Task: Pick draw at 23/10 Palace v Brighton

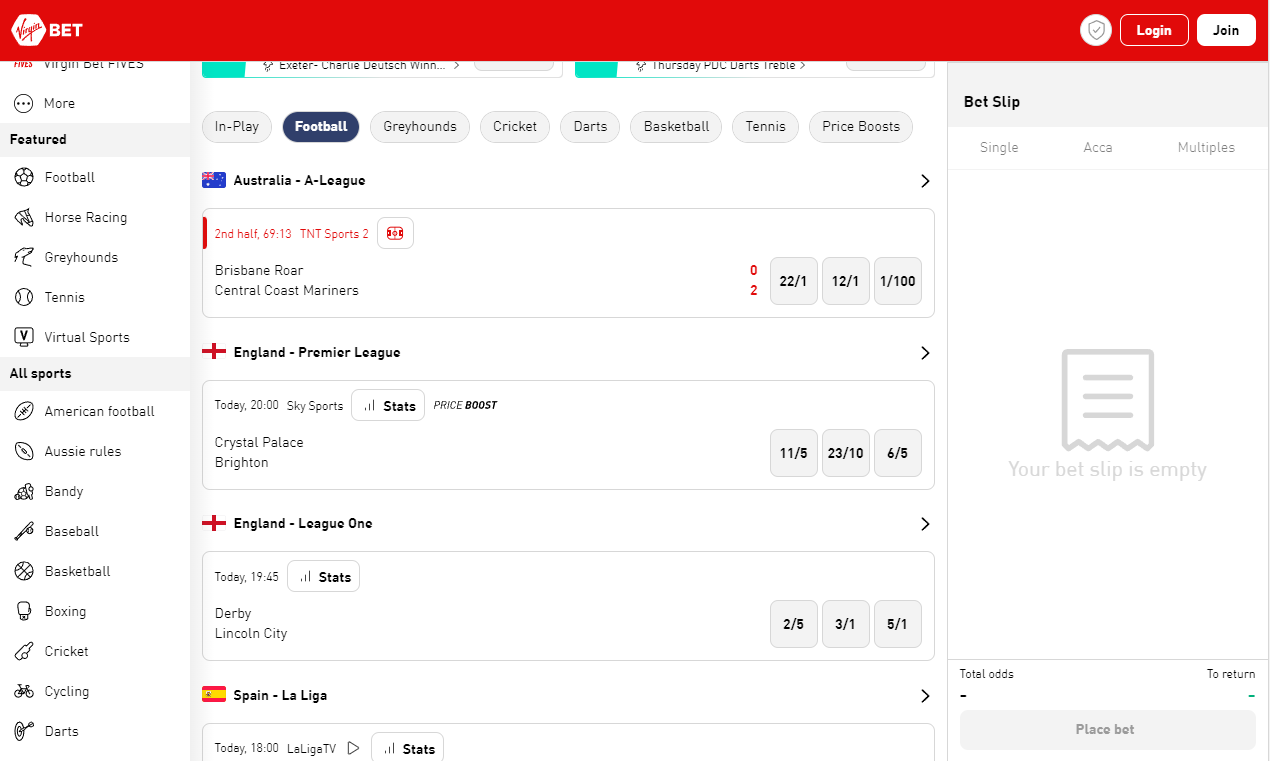Action: [846, 453]
